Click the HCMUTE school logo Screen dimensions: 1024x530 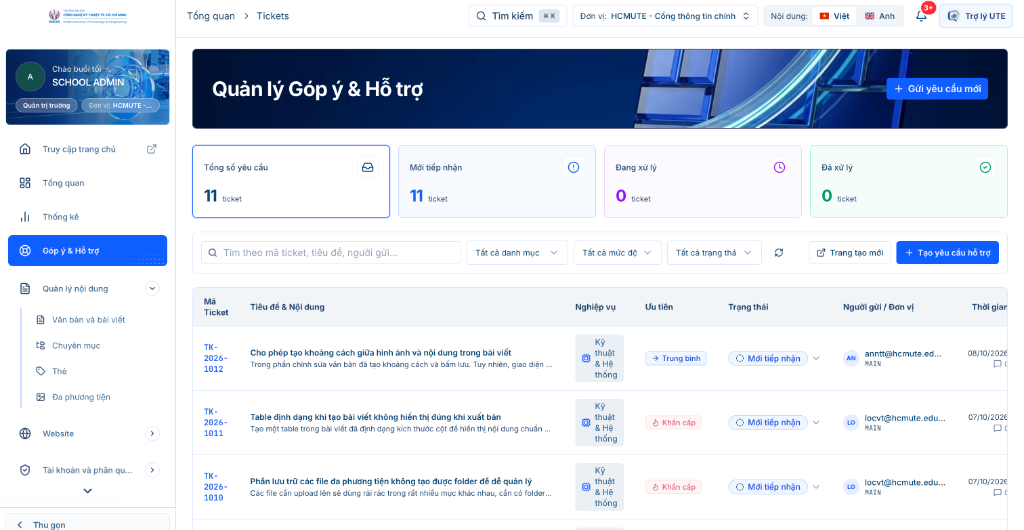pos(88,16)
